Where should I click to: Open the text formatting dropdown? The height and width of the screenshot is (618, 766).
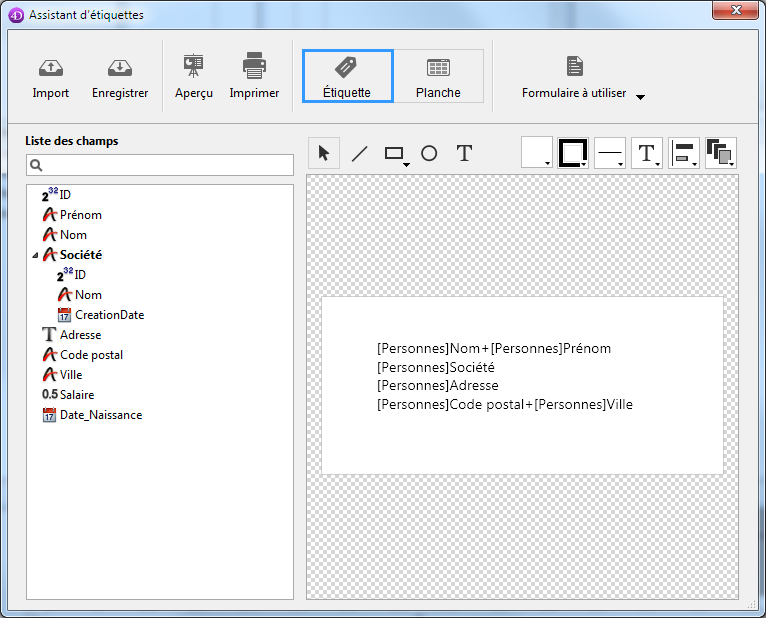point(647,153)
